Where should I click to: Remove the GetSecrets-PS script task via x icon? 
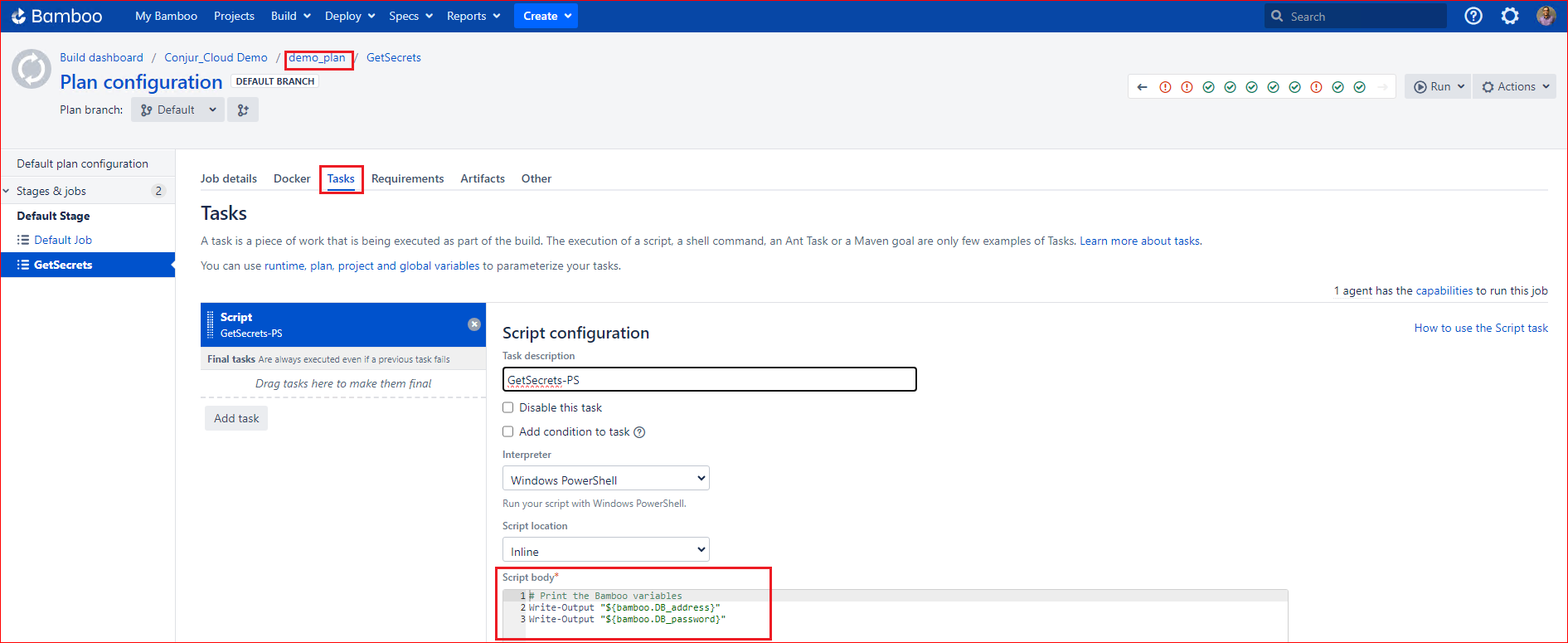(x=474, y=324)
